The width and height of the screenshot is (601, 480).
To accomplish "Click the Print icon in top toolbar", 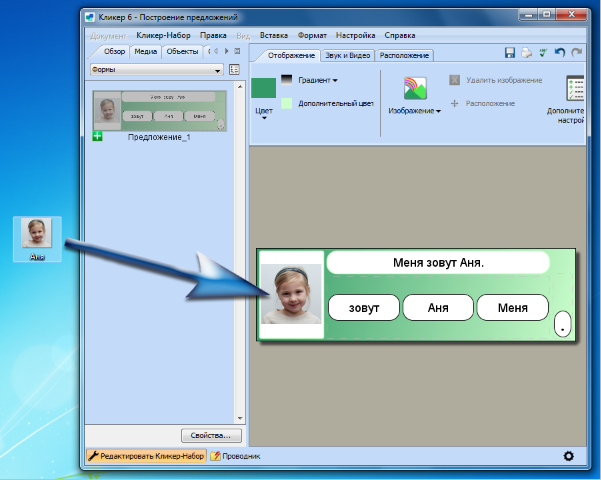I will pos(526,52).
